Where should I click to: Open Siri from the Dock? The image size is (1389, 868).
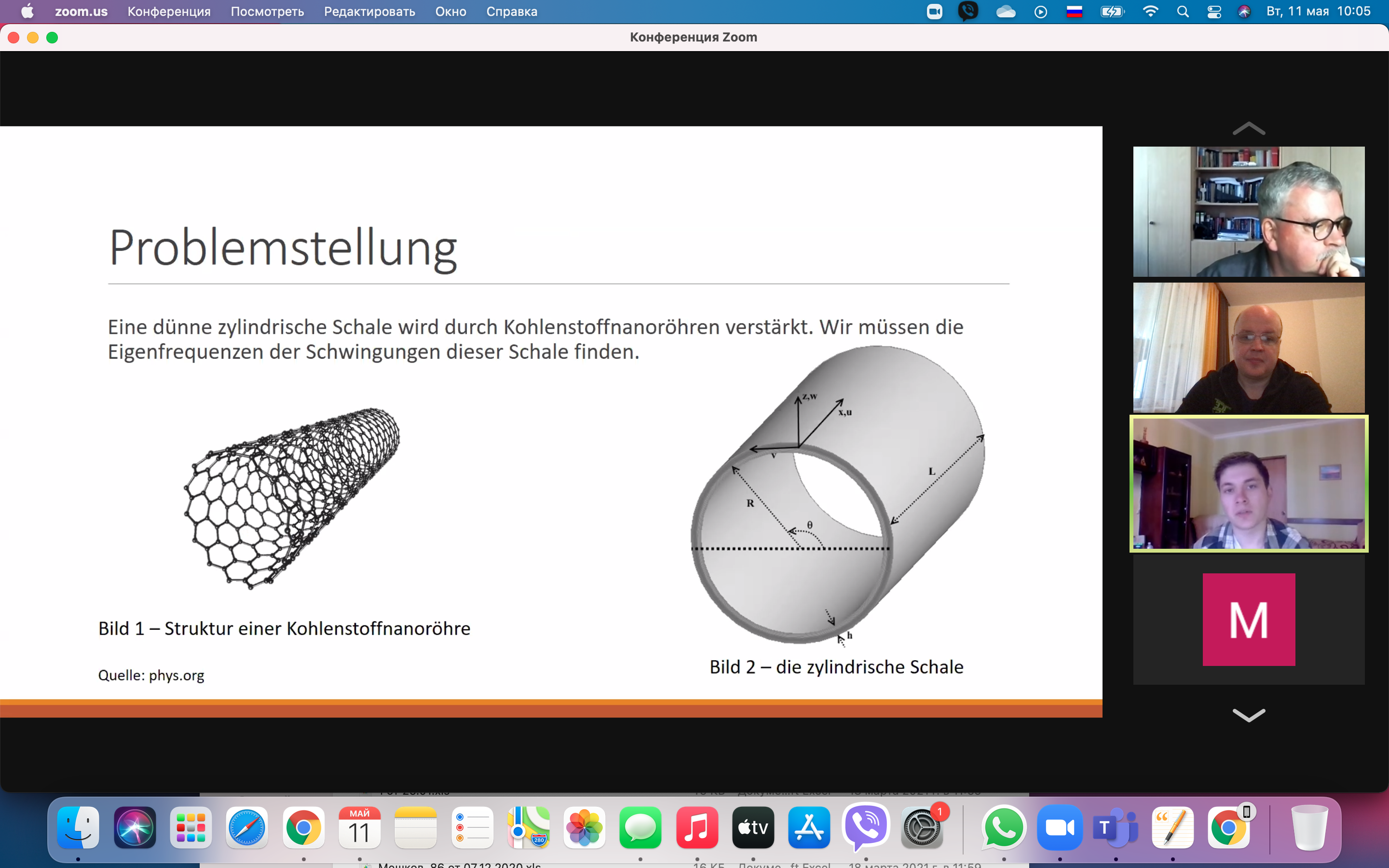(134, 827)
